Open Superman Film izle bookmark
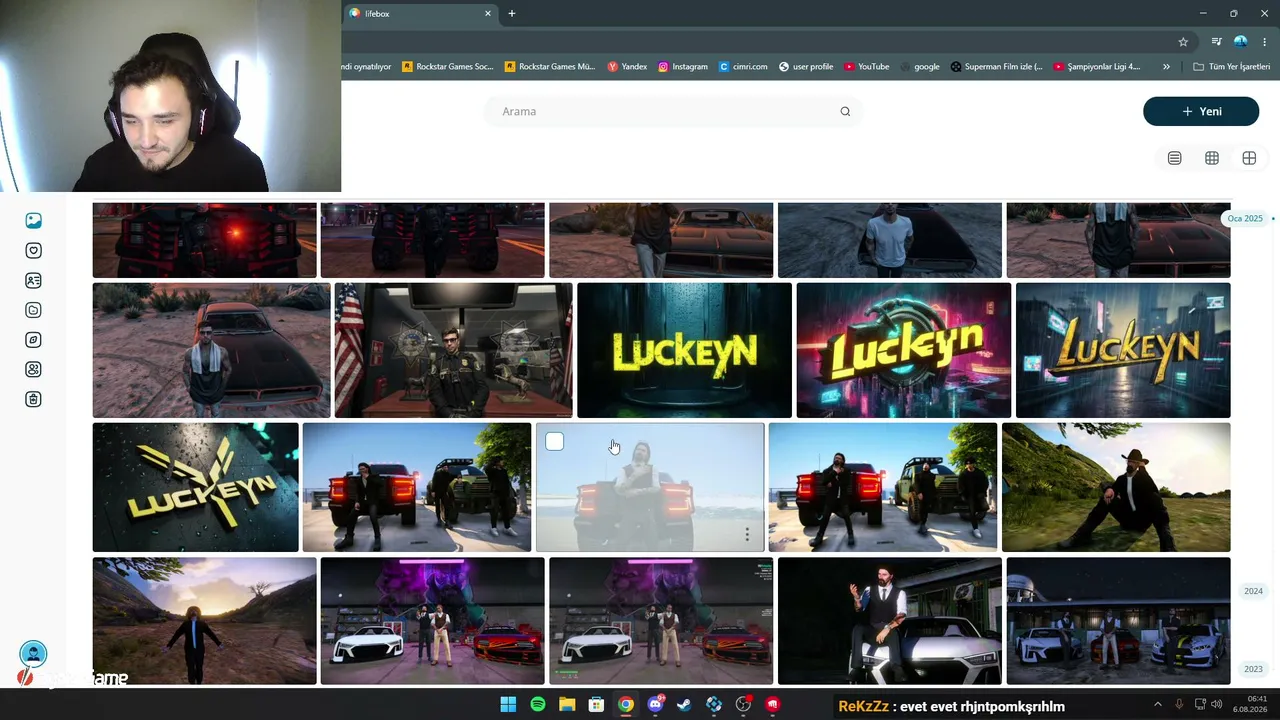The image size is (1280, 720). [x=996, y=67]
